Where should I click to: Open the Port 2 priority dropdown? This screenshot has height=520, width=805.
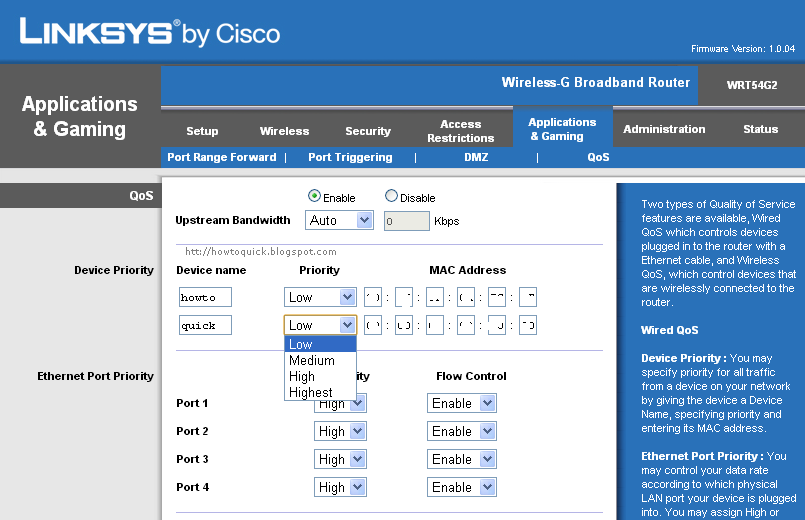[340, 431]
